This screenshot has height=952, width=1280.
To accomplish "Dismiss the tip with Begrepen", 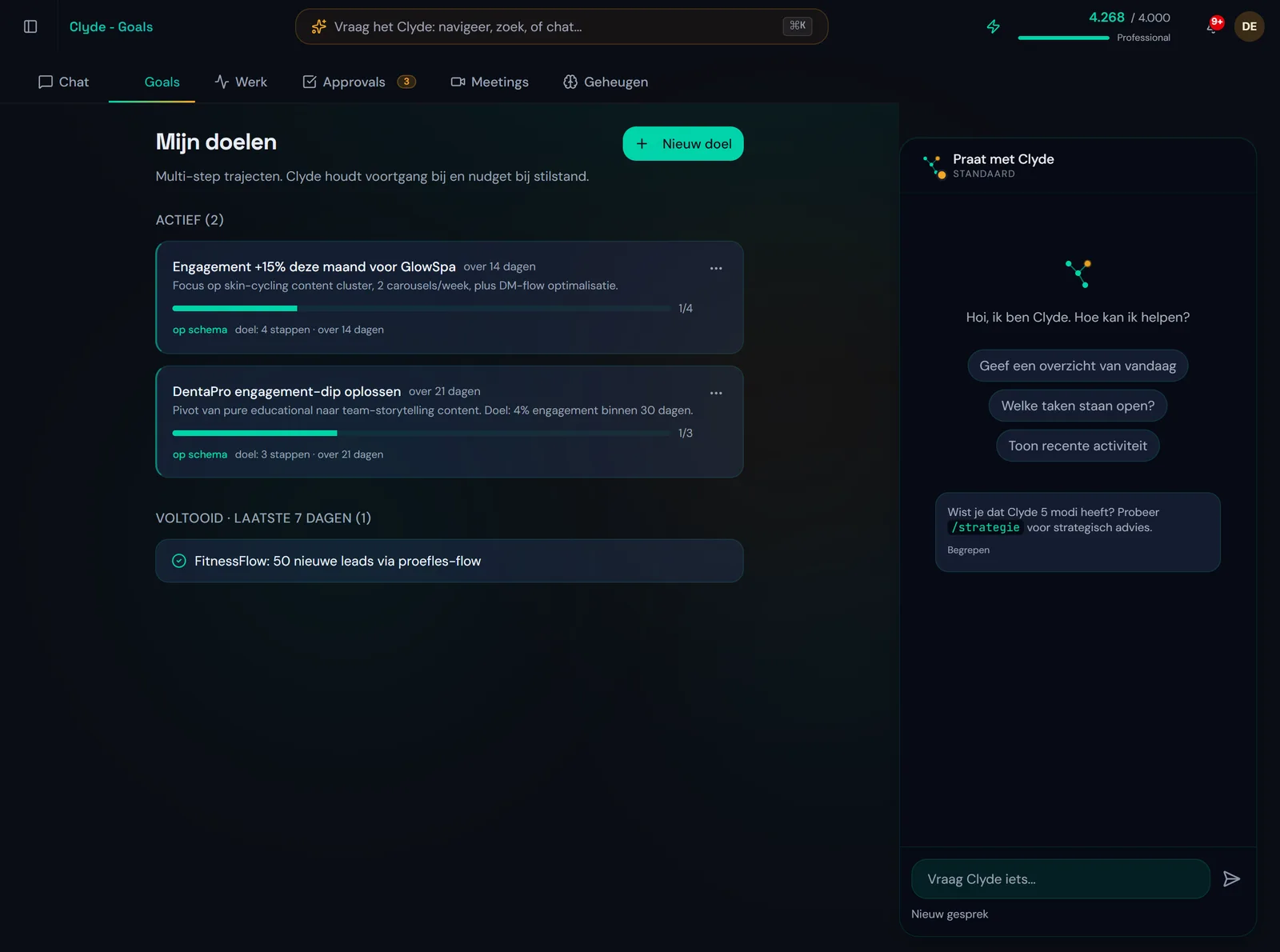I will tap(968, 550).
